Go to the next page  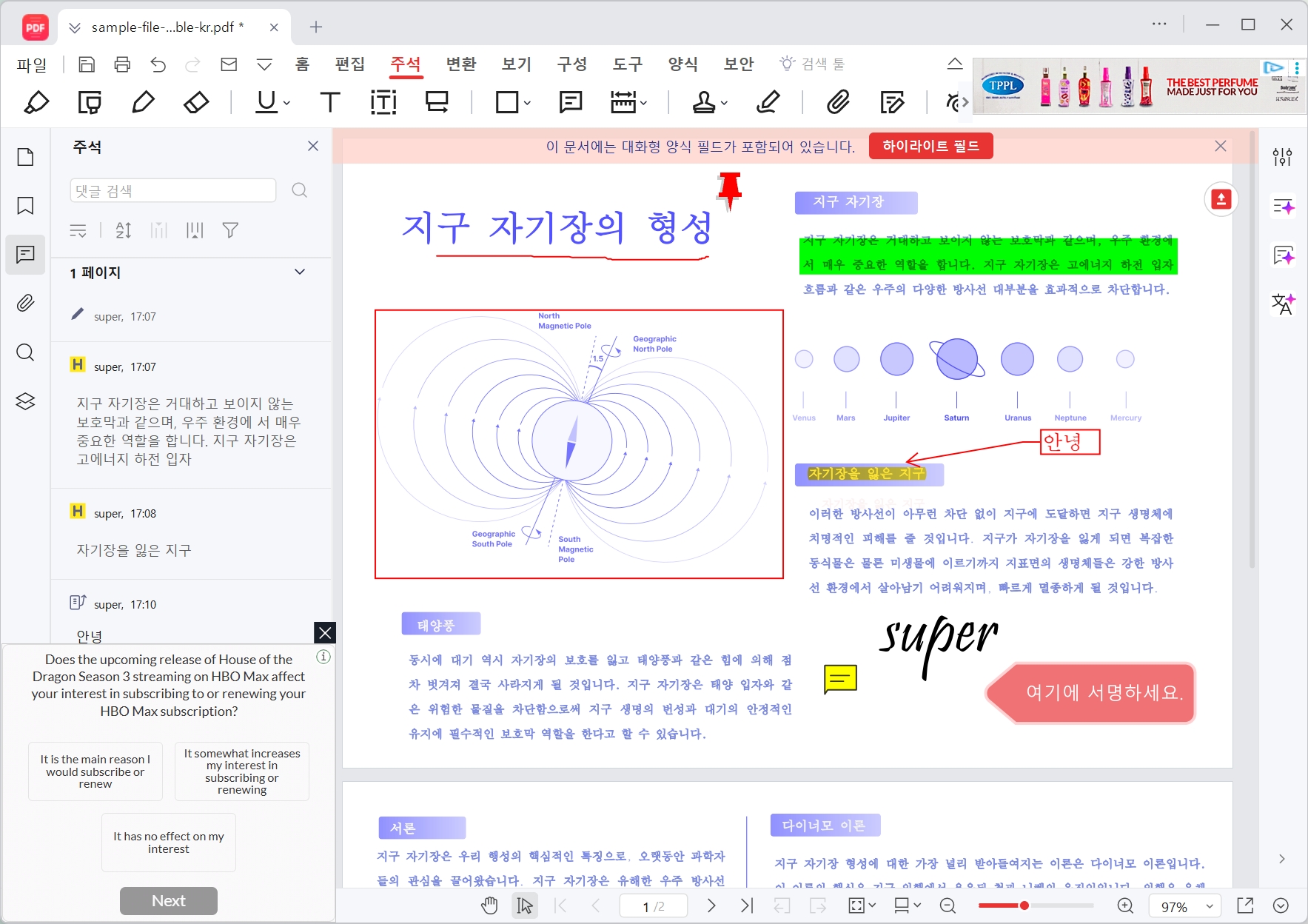(711, 905)
